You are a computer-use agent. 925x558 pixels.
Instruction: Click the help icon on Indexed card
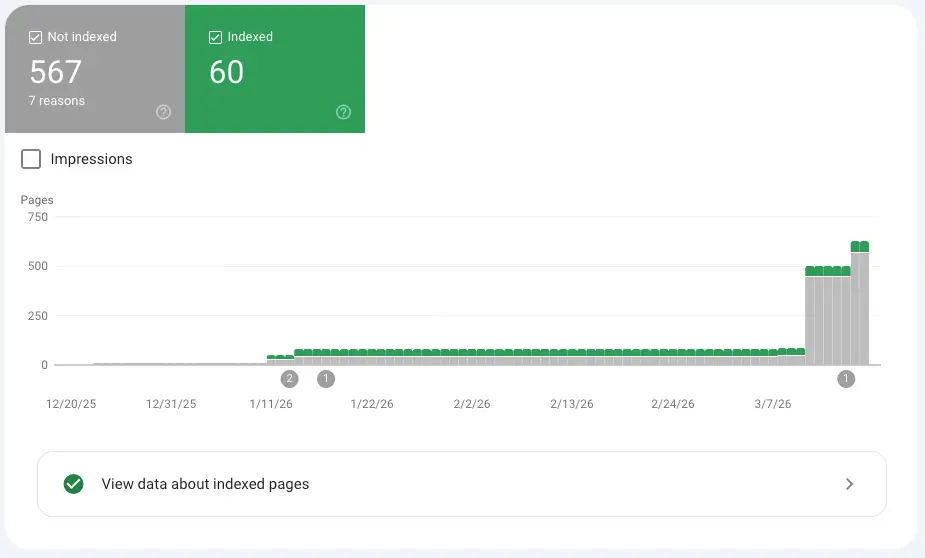click(344, 112)
